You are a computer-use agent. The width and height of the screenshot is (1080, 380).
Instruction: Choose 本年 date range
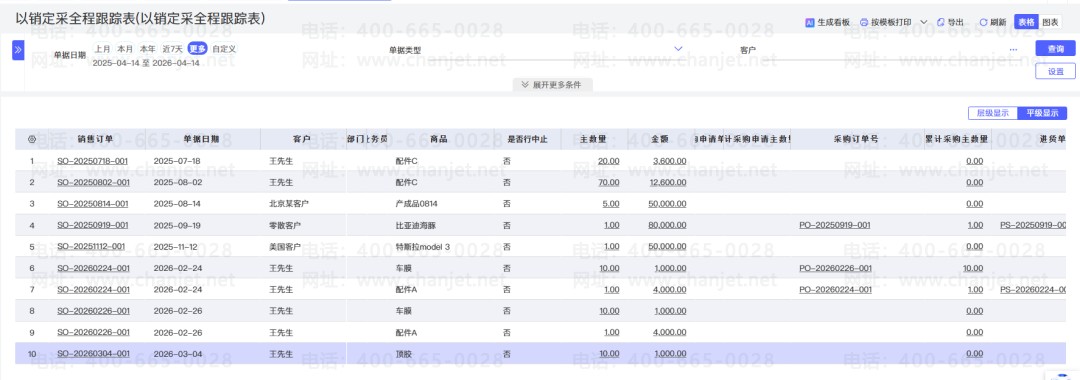(x=147, y=49)
